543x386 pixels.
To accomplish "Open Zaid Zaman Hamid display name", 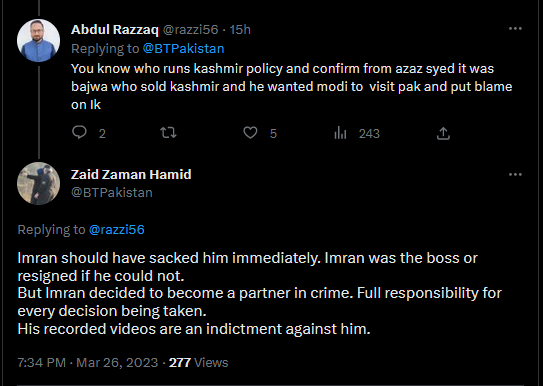I will pos(131,174).
